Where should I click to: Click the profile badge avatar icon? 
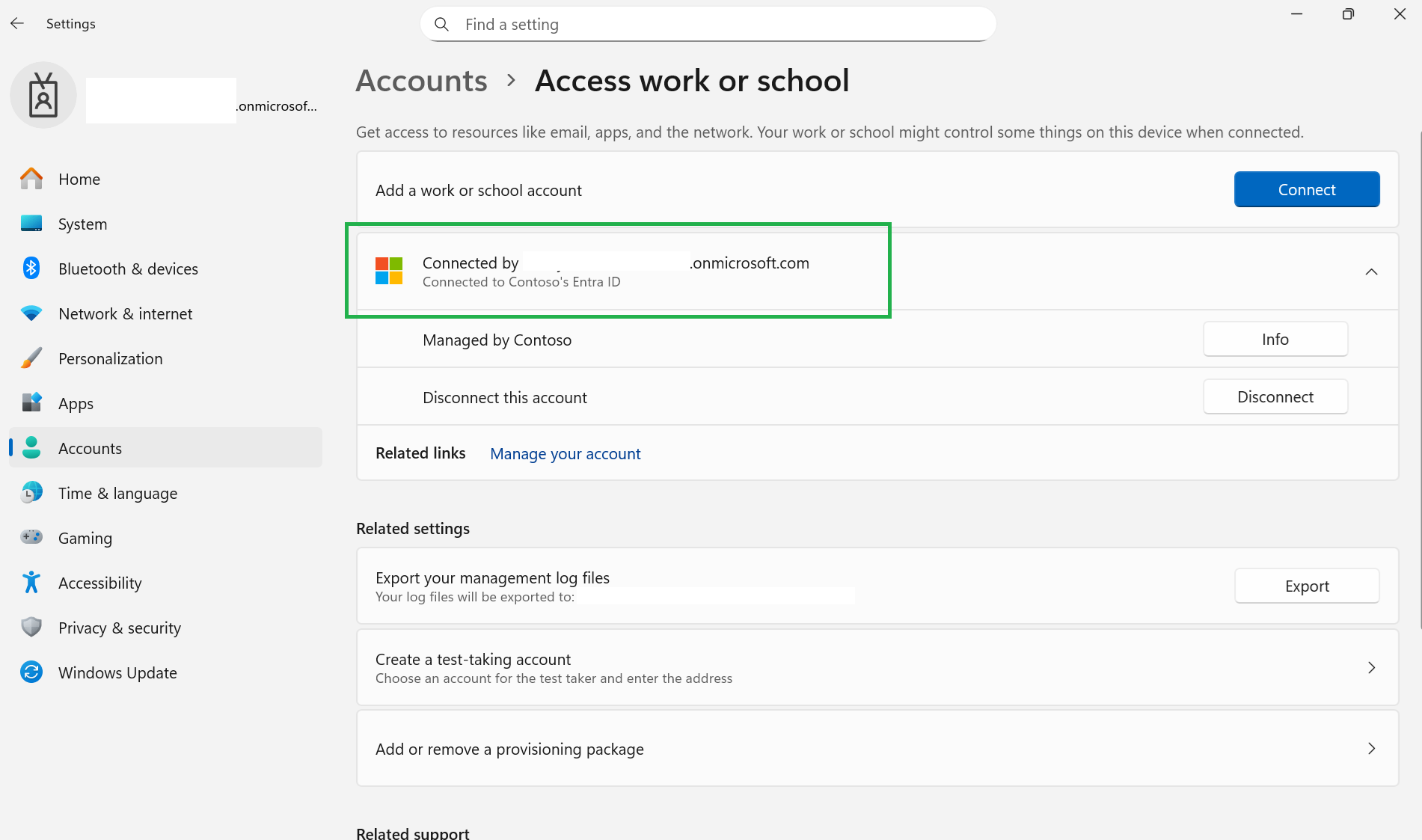pos(43,96)
